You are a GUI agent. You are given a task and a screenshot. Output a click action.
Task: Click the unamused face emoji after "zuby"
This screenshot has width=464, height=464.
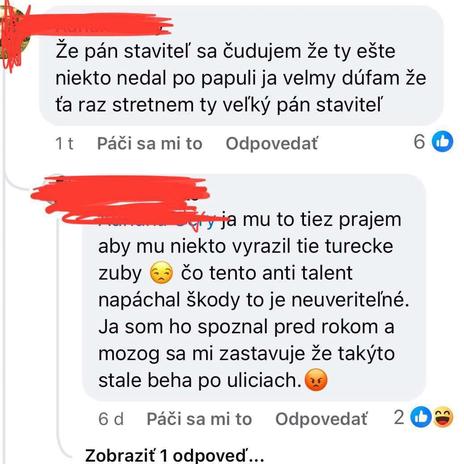161,273
